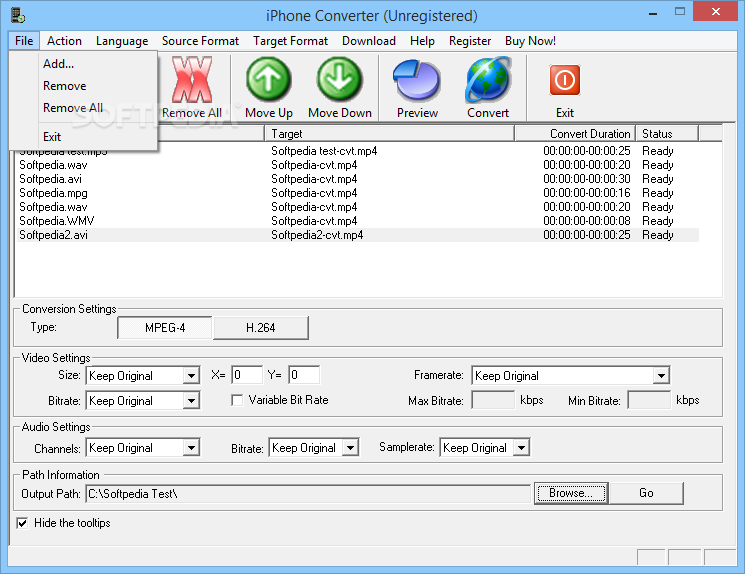Open the Target Format menu
This screenshot has width=745, height=574.
[290, 41]
